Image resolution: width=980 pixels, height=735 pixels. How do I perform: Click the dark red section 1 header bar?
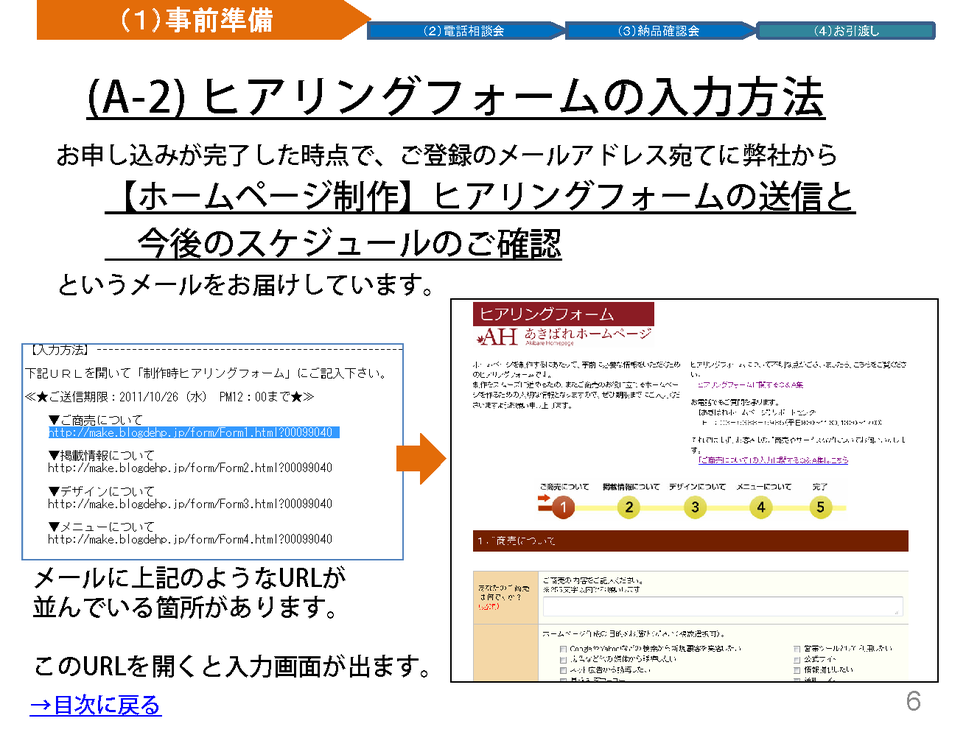(690, 541)
